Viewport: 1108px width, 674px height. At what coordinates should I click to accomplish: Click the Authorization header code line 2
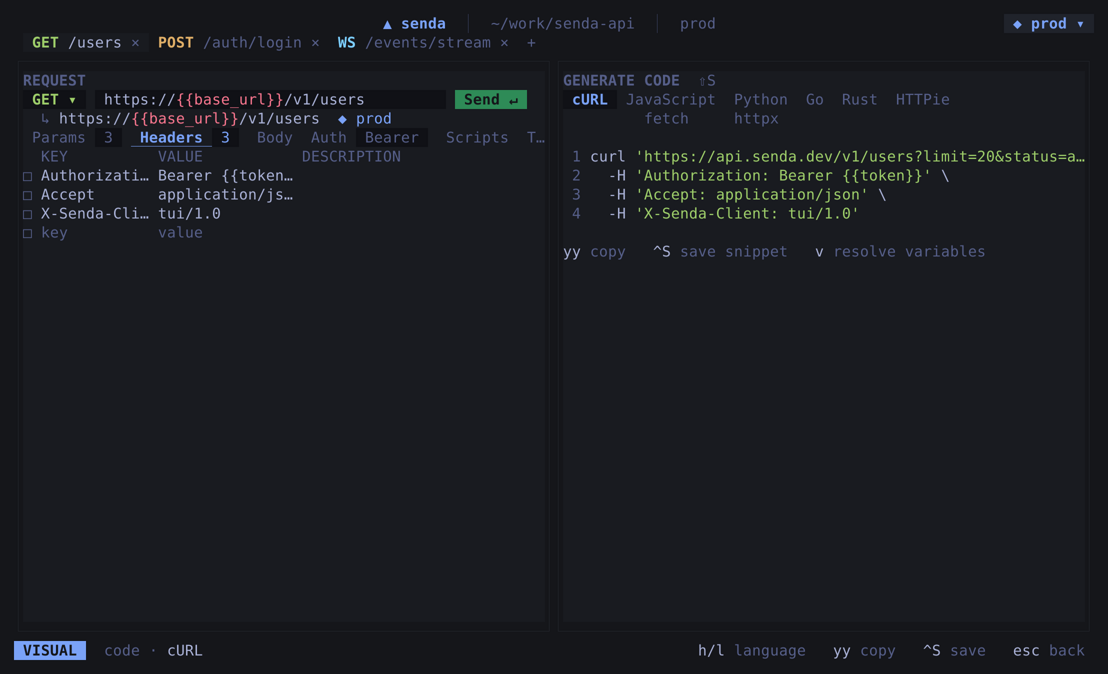pos(779,176)
